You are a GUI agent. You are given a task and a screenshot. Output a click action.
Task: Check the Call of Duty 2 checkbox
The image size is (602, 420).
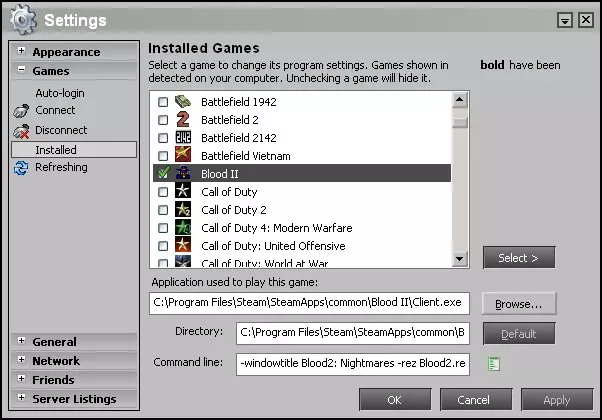click(x=163, y=210)
